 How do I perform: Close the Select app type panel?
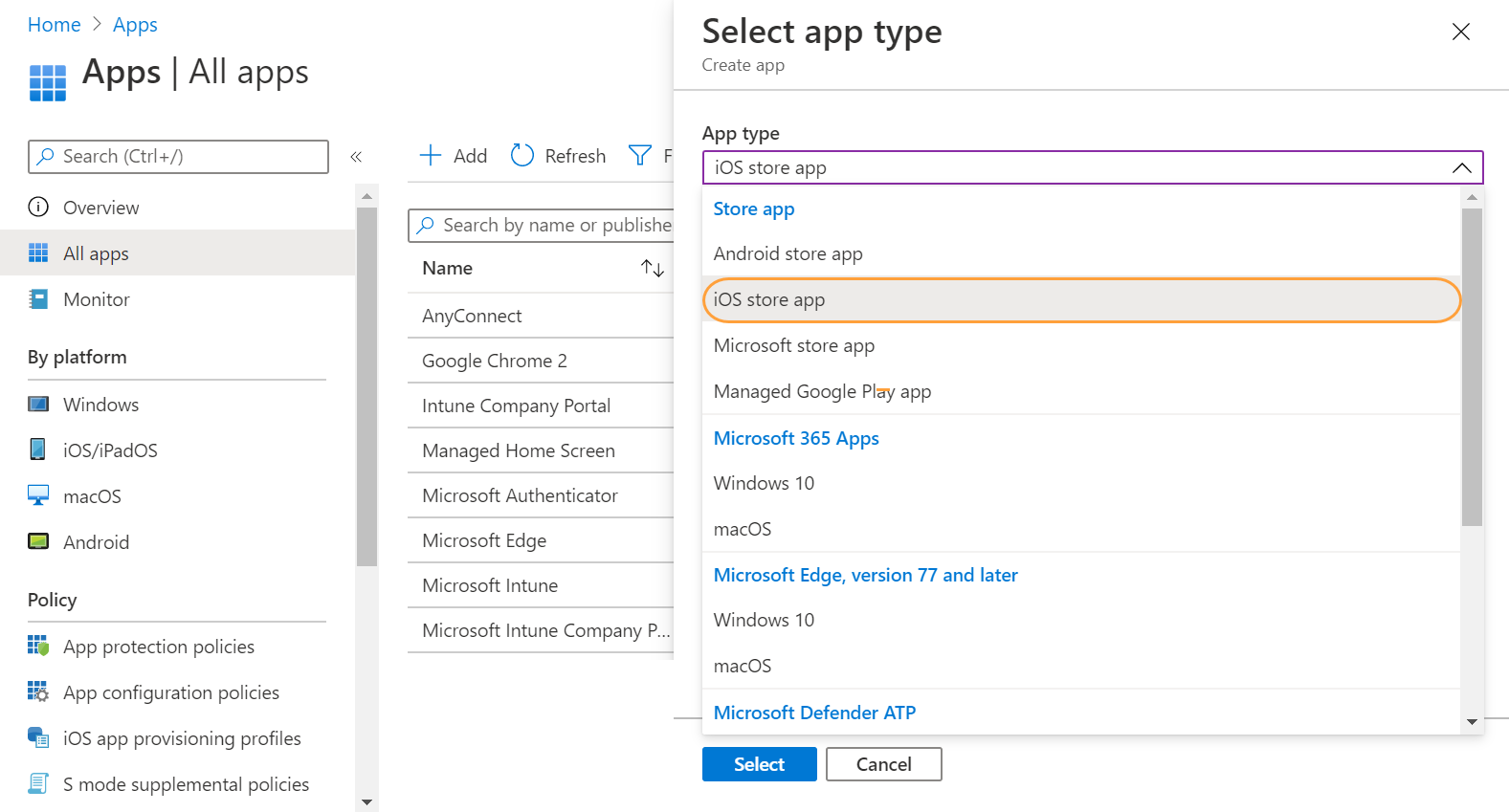1460,32
